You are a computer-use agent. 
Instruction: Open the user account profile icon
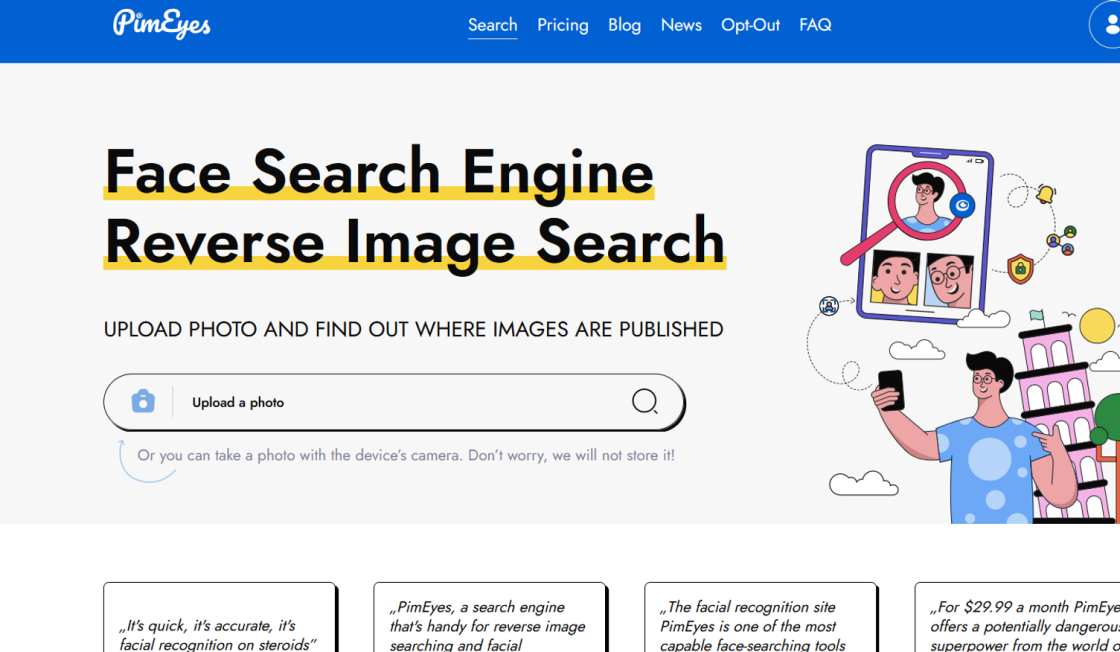(1108, 25)
